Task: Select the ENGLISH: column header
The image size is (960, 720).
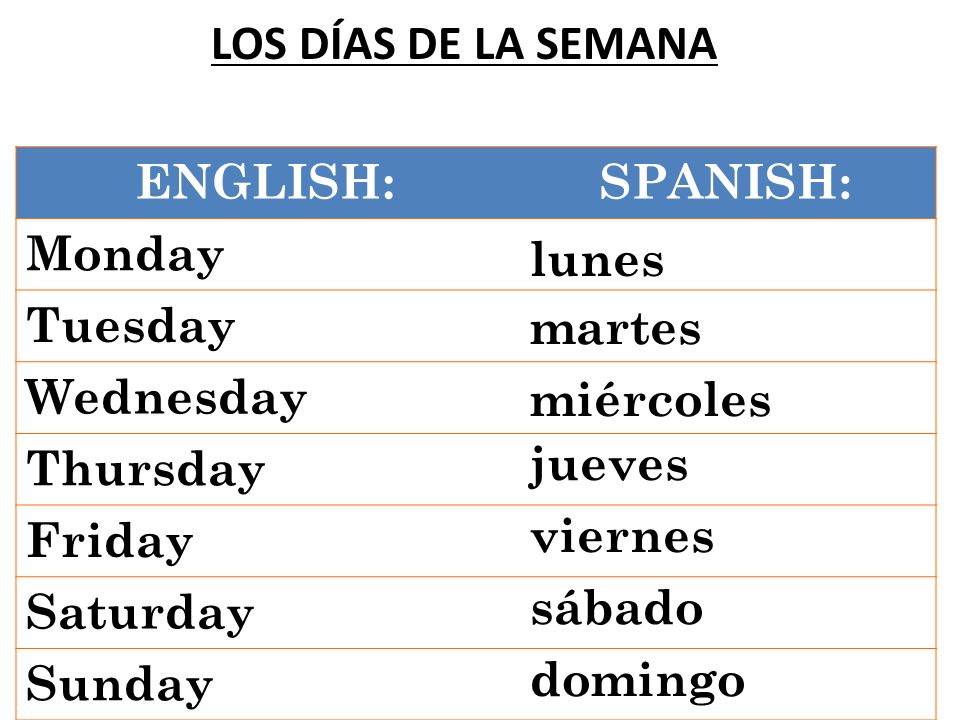Action: tap(266, 182)
